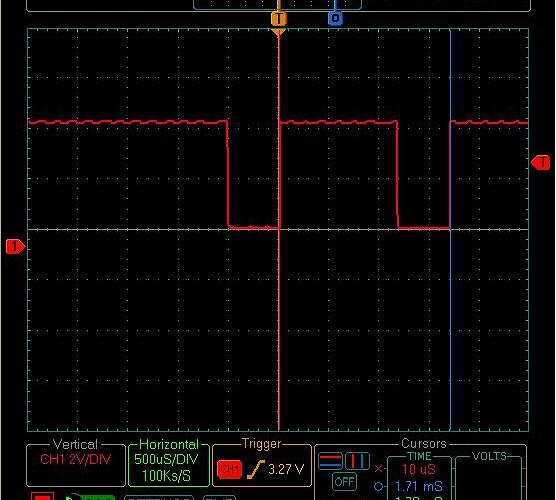
Task: Click the VOLTS cursor readout box
Action: click(x=489, y=477)
